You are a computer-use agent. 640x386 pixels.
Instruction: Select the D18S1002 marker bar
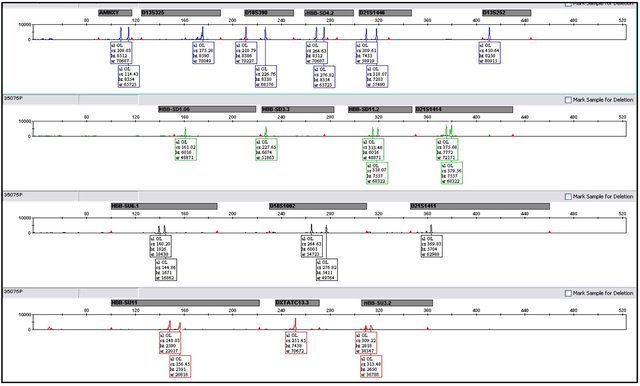(x=318, y=206)
